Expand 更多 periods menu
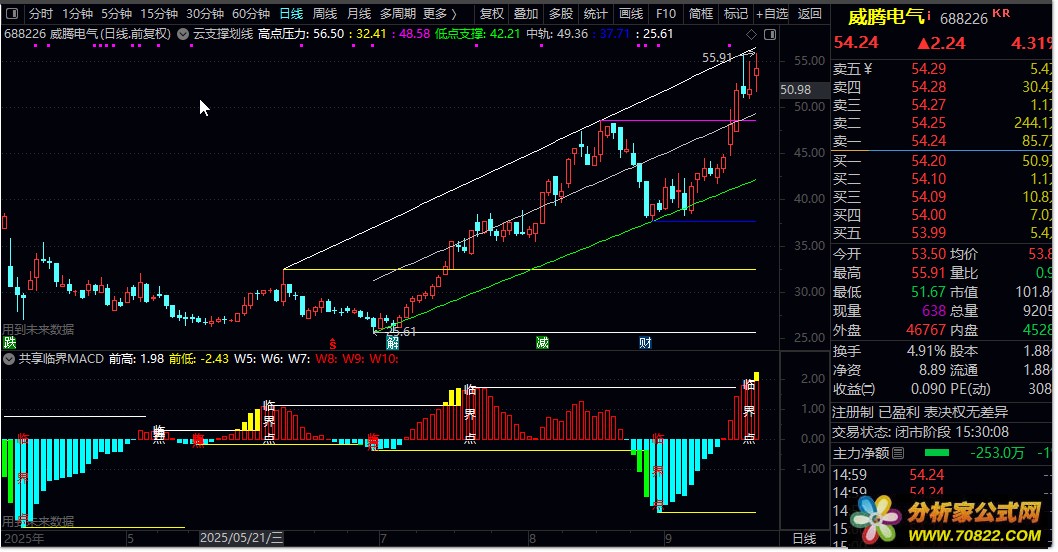Screen dimensions: 1058x552 (x=439, y=13)
